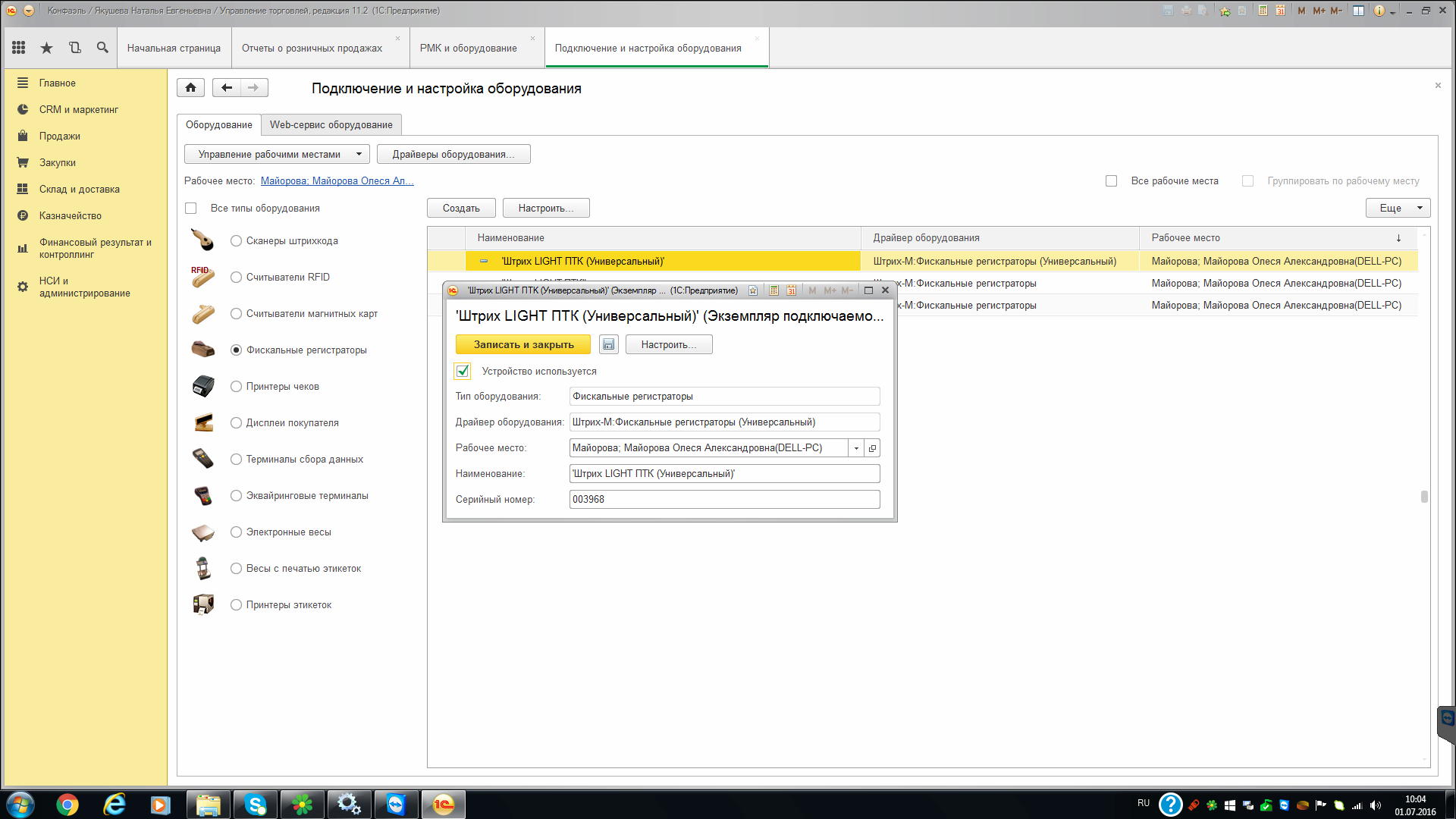This screenshot has width=1456, height=819.
Task: Open workplace field's open-form icon
Action: (x=872, y=448)
